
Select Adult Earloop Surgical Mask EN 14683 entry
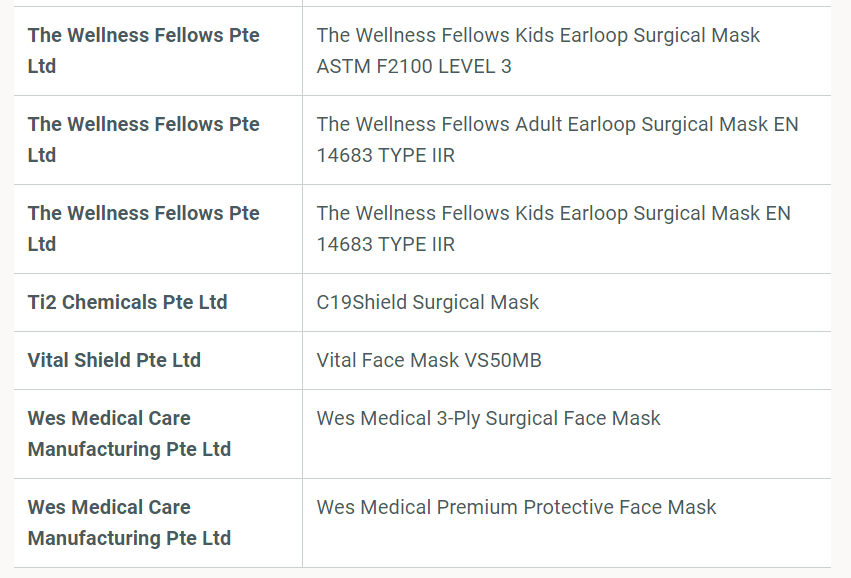click(x=557, y=140)
